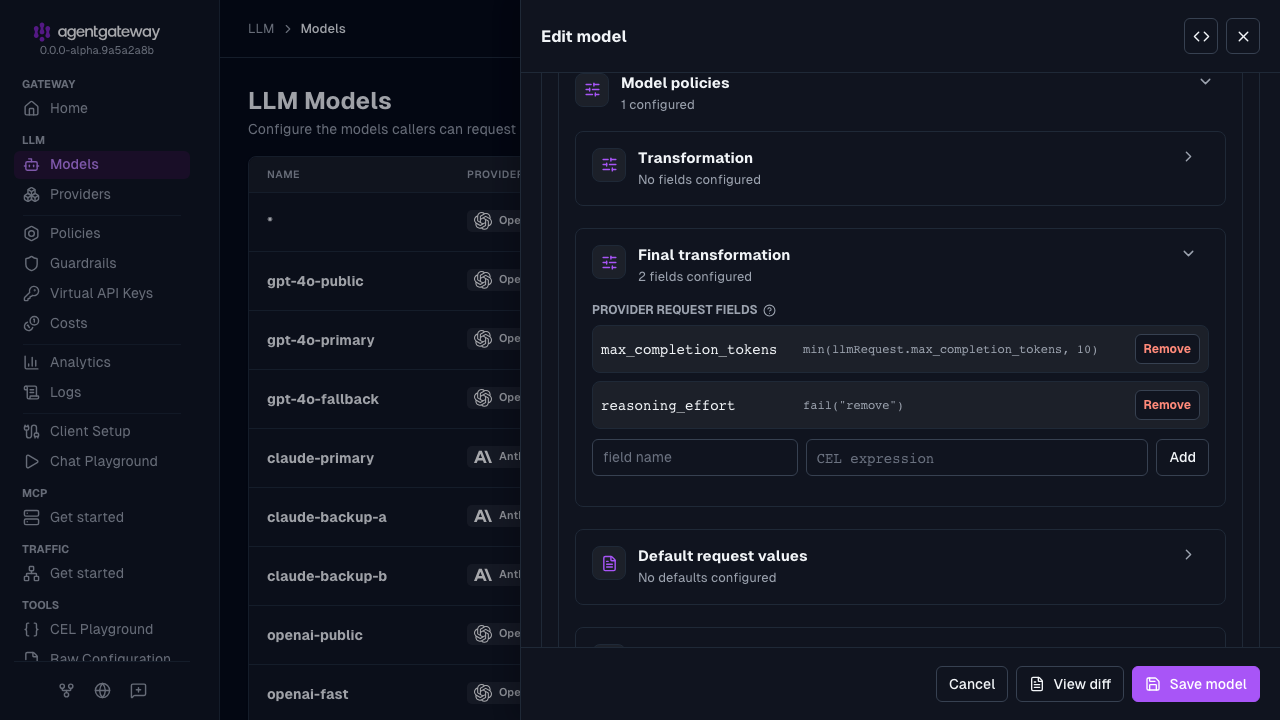Select the claude-backup-a model row
1280x720 pixels.
click(x=385, y=517)
